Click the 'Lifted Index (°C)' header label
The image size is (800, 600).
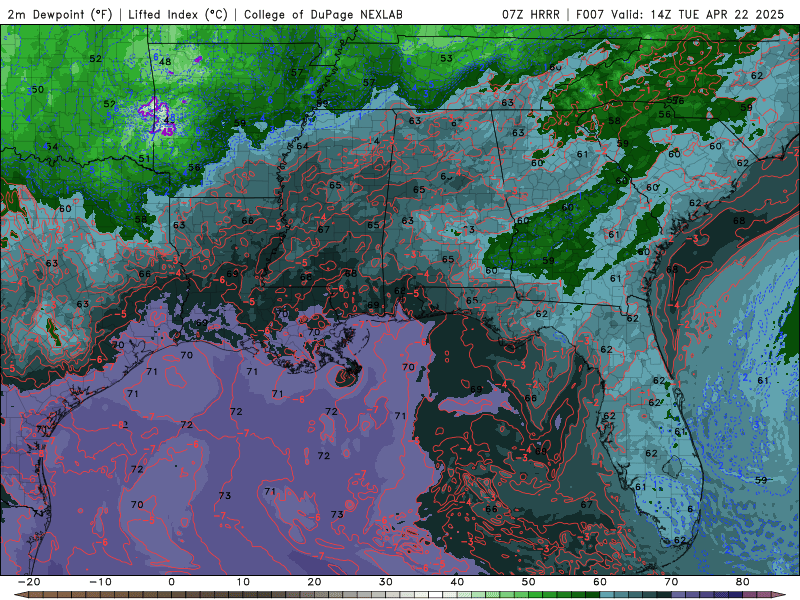tap(178, 14)
